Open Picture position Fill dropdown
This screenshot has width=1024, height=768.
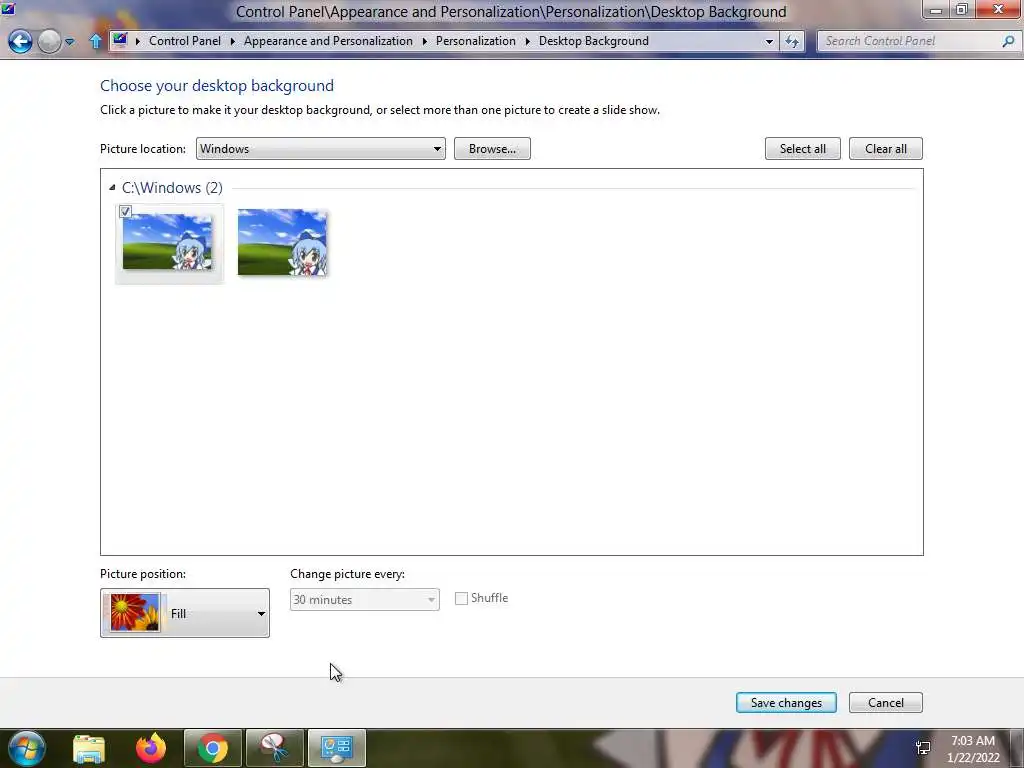(x=185, y=613)
